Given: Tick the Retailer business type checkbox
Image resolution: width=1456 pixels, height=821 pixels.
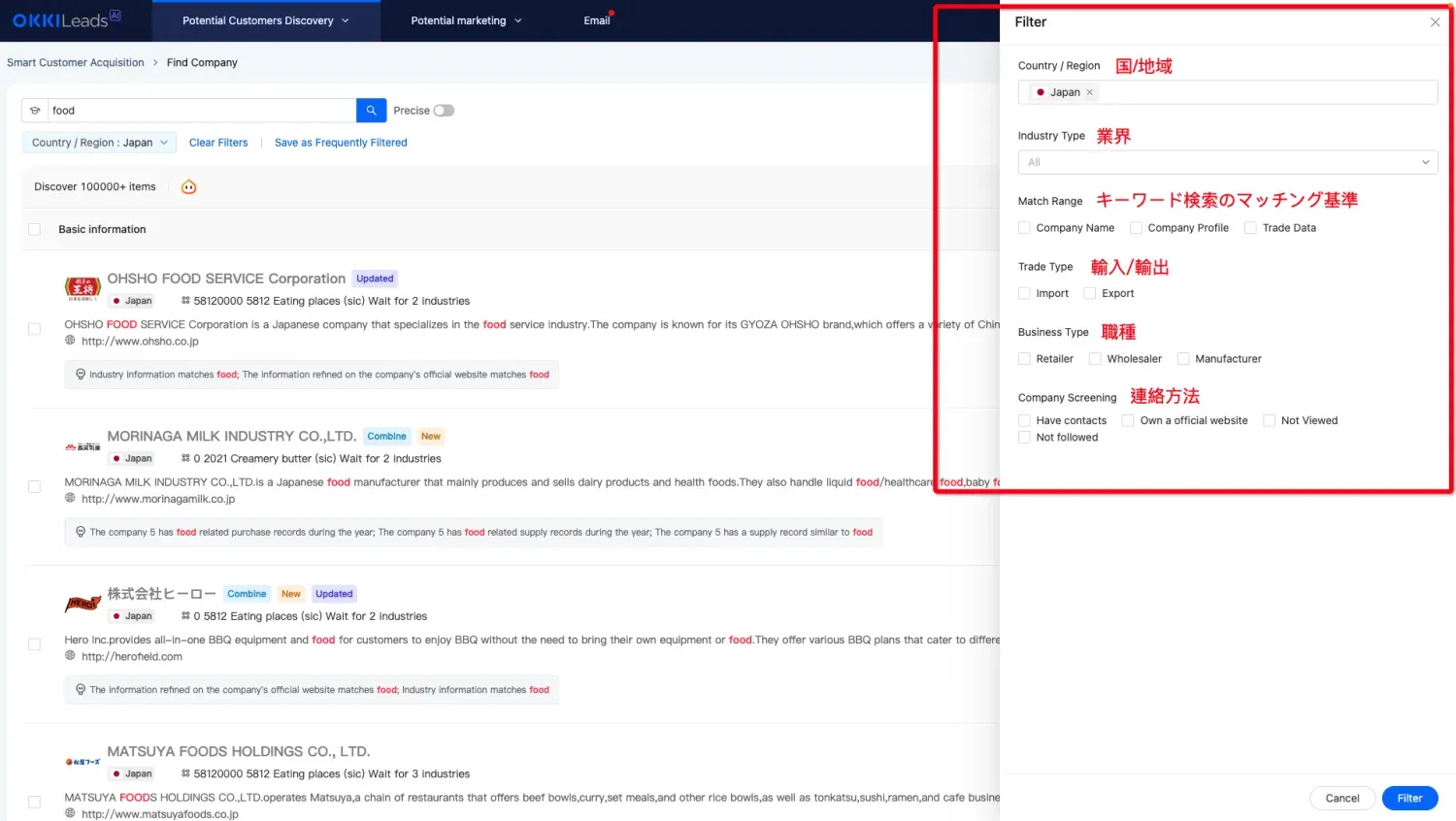Looking at the screenshot, I should click(1024, 359).
